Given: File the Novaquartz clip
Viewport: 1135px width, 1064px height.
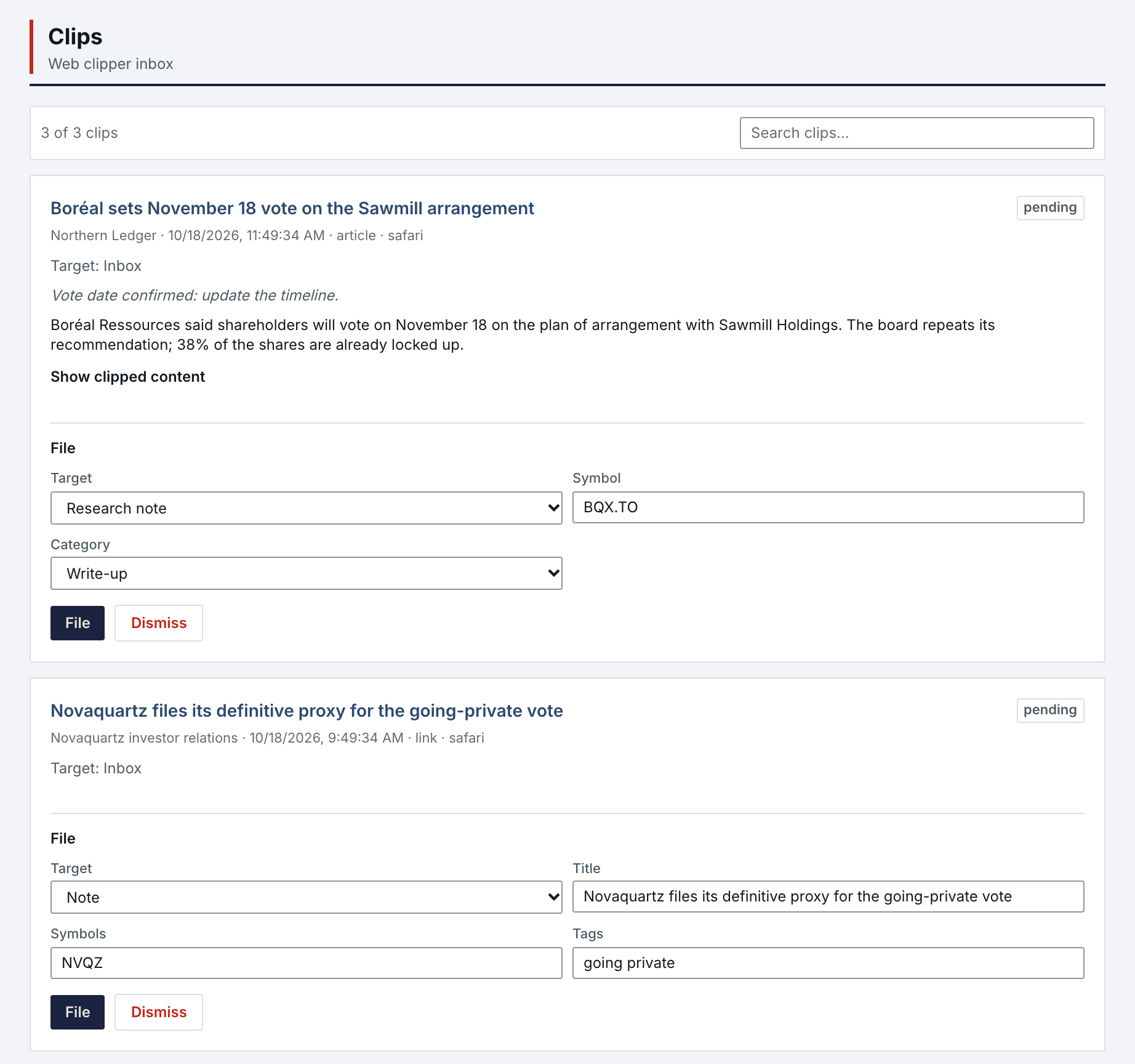Looking at the screenshot, I should click(x=78, y=1012).
